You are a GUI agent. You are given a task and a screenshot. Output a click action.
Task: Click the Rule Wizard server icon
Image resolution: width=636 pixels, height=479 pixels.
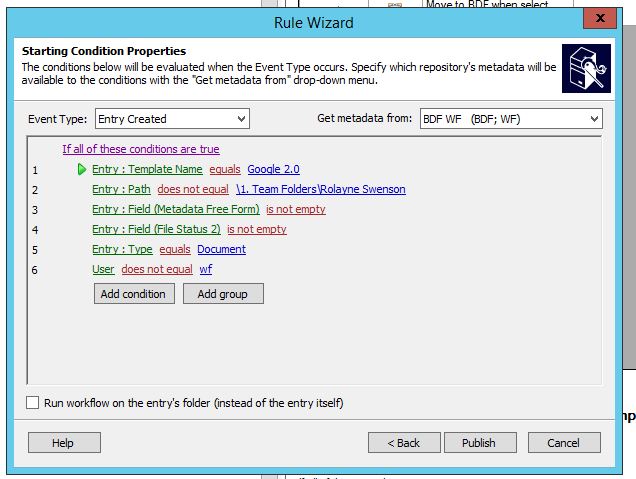[x=586, y=68]
